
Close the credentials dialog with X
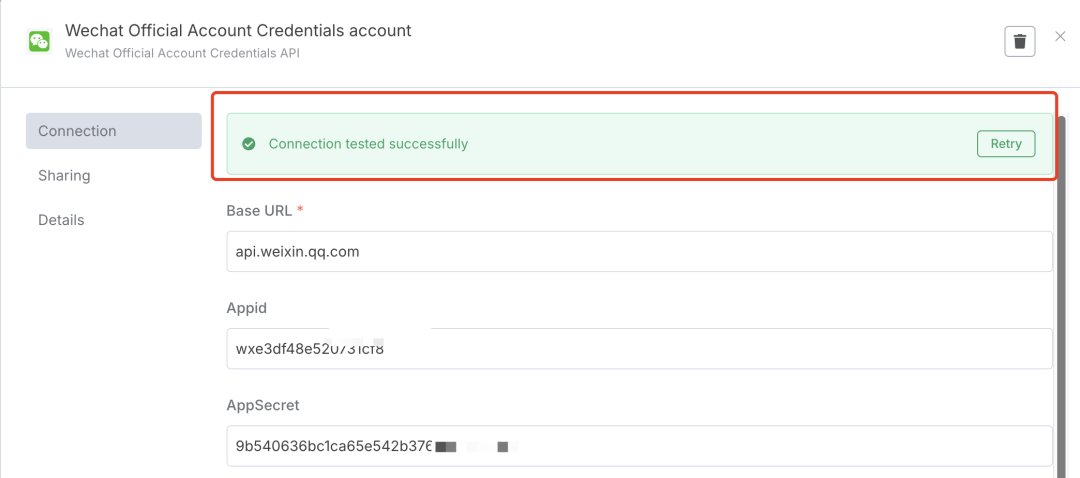(x=1060, y=37)
